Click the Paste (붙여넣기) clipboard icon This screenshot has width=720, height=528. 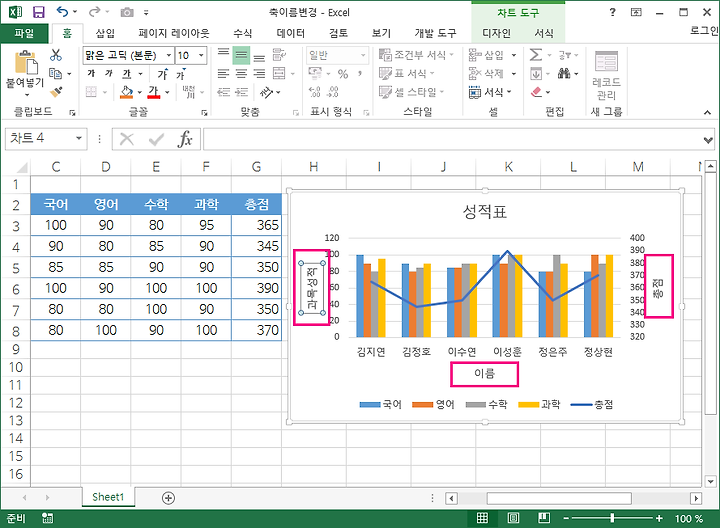[x=26, y=63]
